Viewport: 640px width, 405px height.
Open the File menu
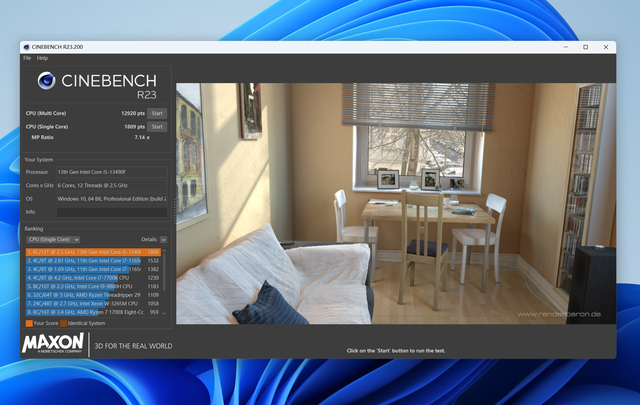click(27, 58)
